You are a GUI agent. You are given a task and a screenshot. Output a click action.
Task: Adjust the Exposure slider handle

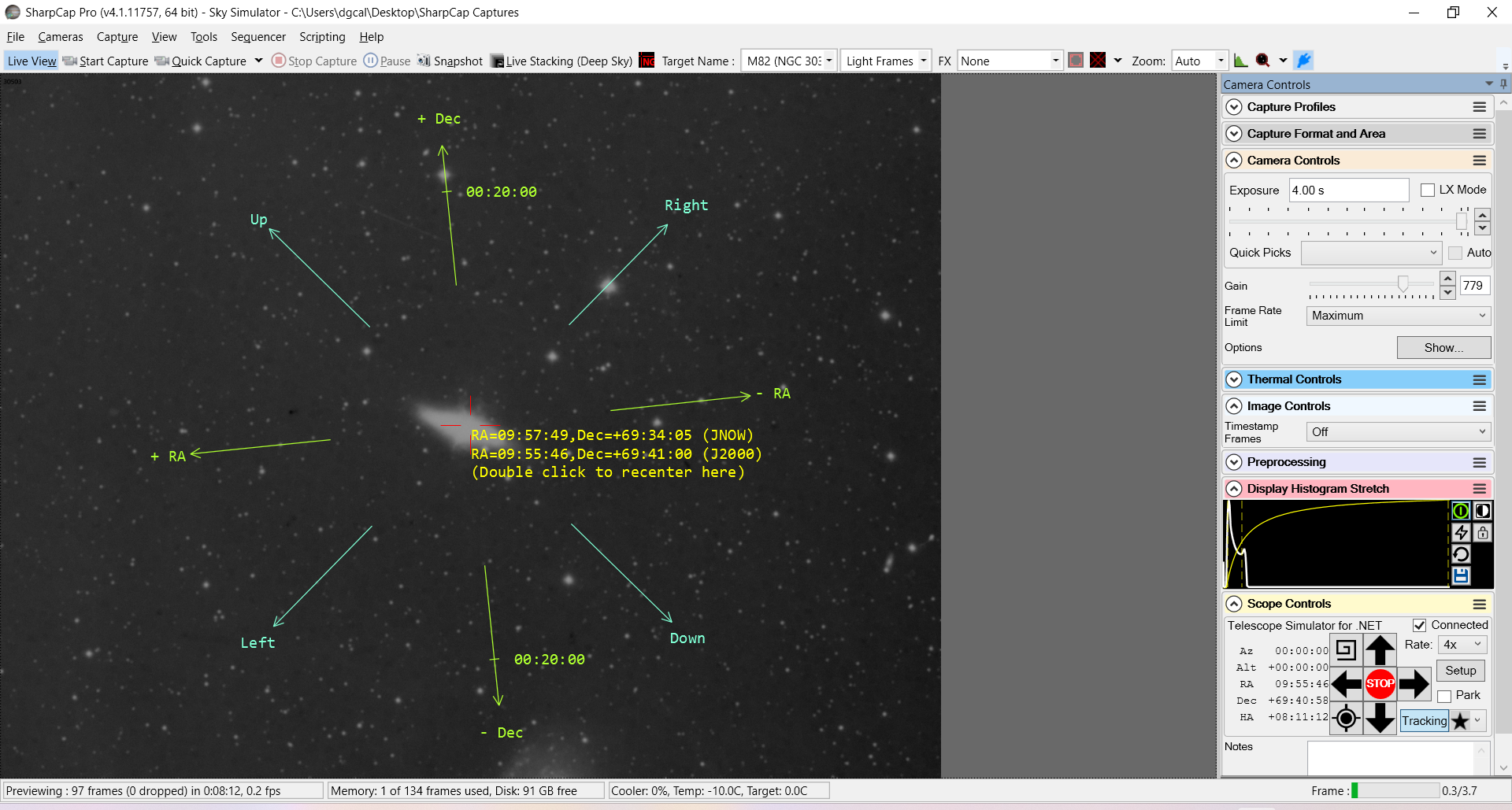(x=1462, y=221)
